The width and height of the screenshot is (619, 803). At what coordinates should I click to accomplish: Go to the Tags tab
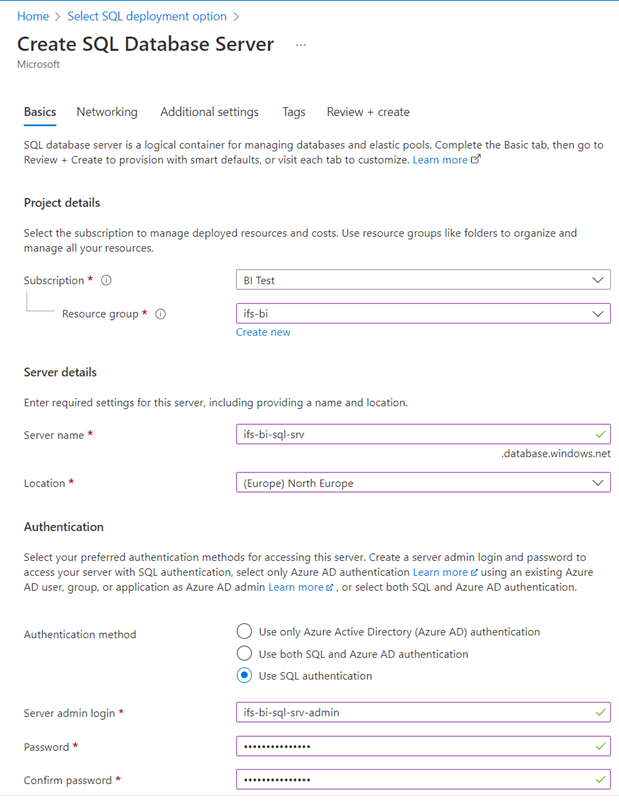pos(293,112)
